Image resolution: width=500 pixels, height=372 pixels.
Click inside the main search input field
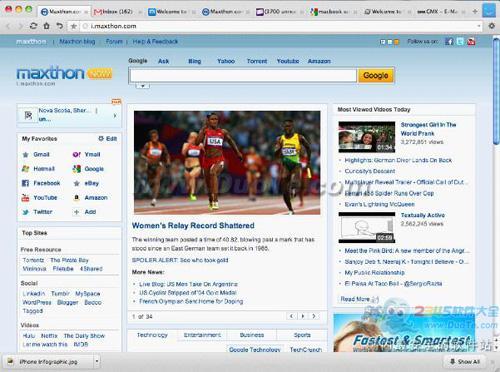click(x=243, y=76)
